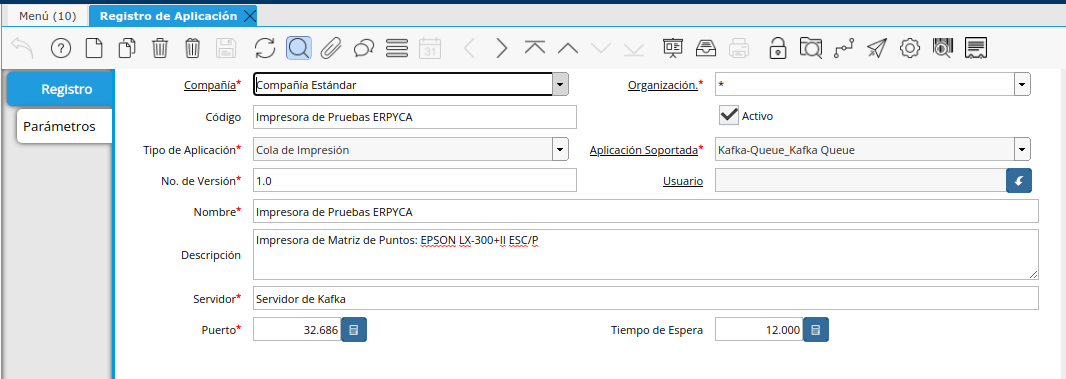Click the calendar history records icon
The image size is (1066, 379).
tap(430, 48)
